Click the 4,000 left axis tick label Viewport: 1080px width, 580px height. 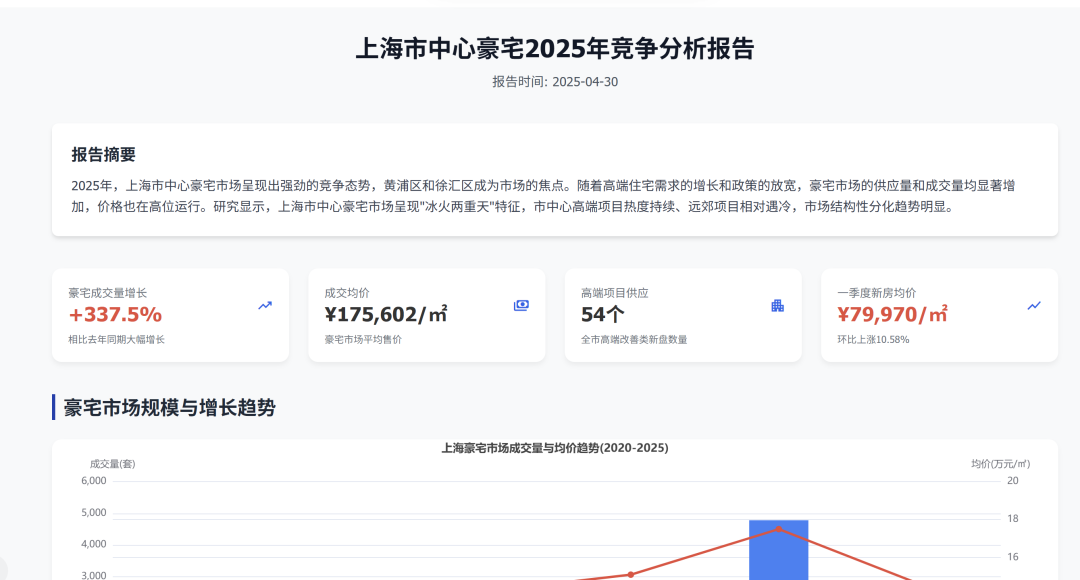(94, 544)
